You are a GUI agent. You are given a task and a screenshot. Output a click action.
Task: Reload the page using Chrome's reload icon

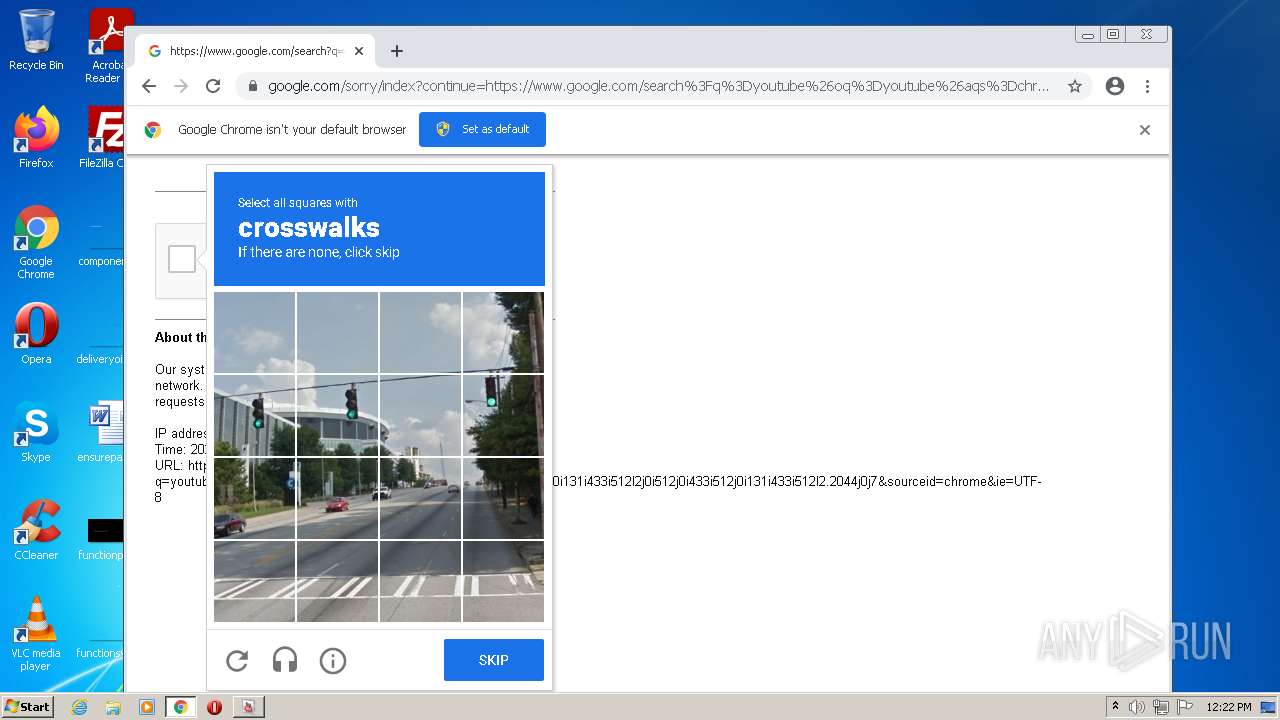[213, 86]
